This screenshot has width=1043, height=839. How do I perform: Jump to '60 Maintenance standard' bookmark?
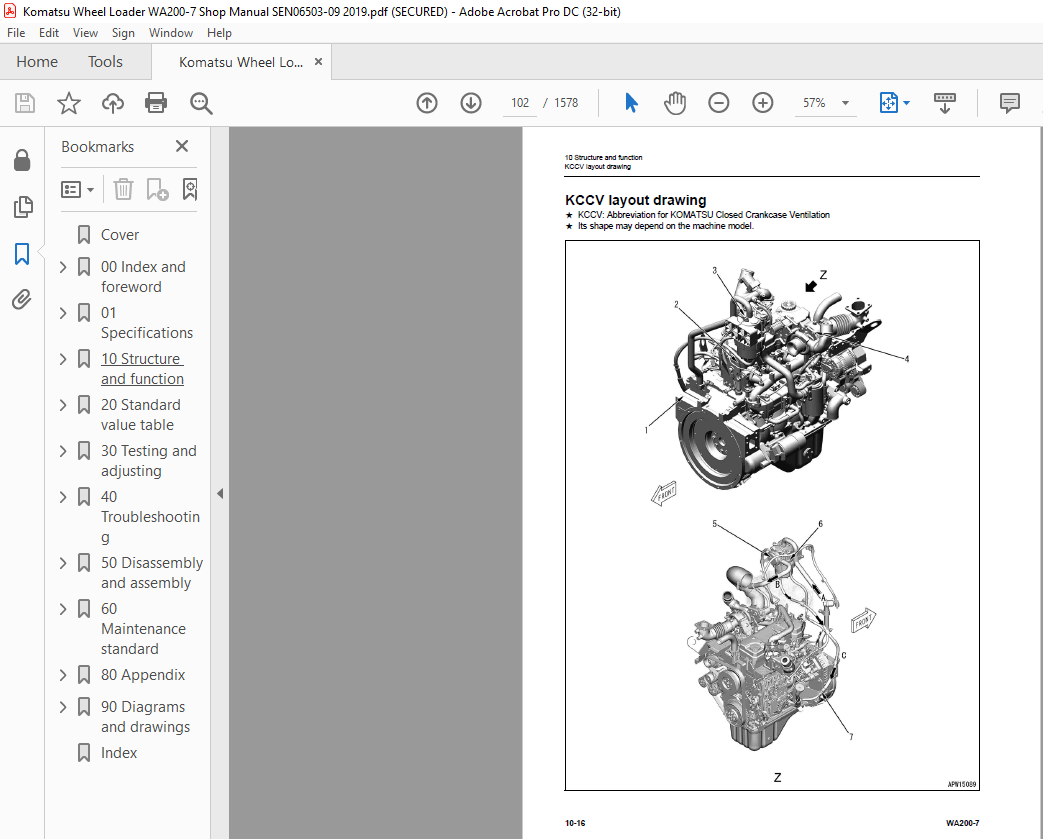143,629
